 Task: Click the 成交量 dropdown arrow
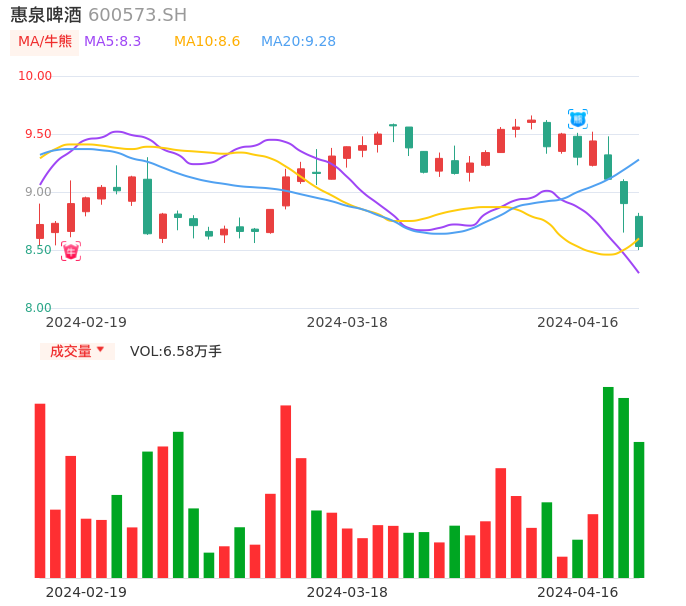coord(100,350)
